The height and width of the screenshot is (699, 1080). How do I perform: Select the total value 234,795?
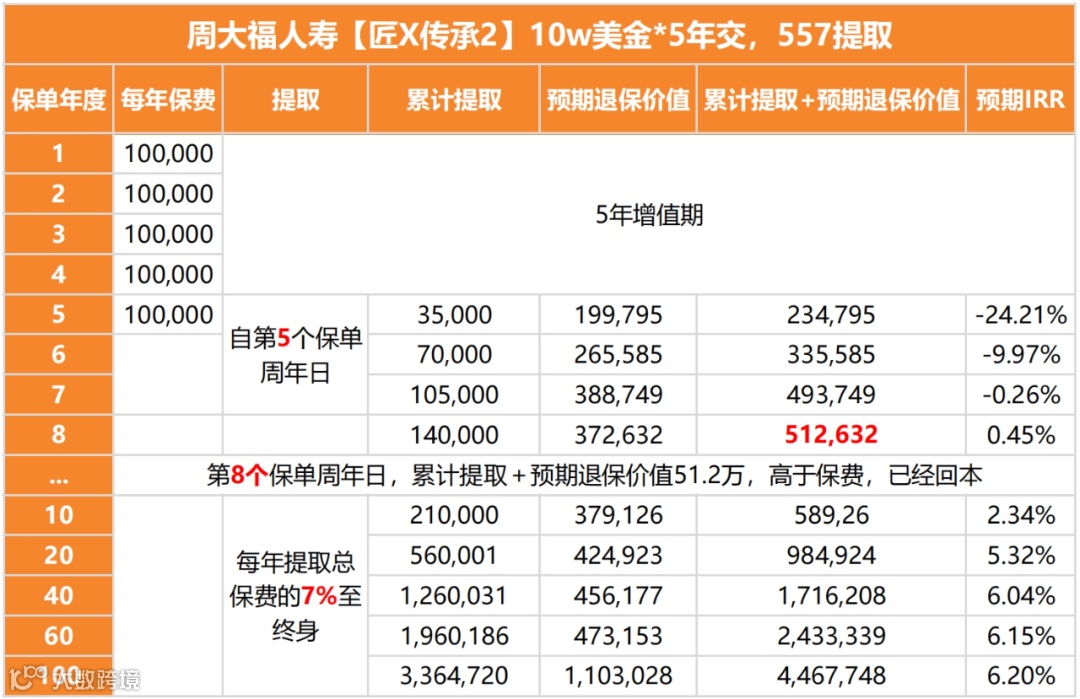click(x=831, y=315)
